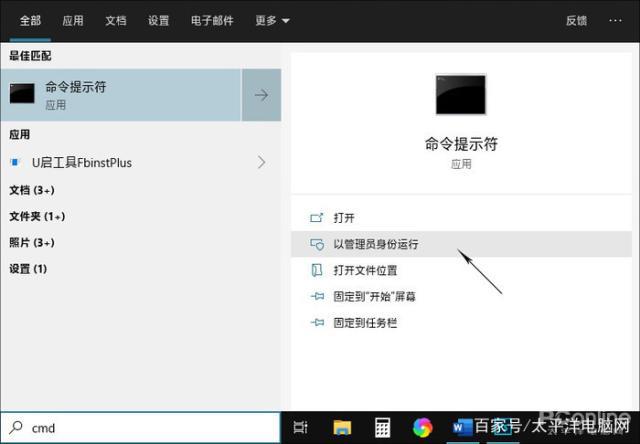The height and width of the screenshot is (444, 640).
Task: Switch to the 文档 filter tab
Action: coord(116,20)
